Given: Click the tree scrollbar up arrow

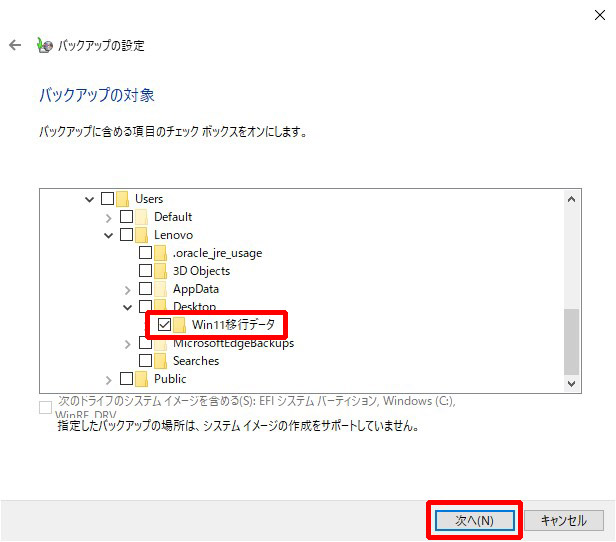Looking at the screenshot, I should coord(572,200).
